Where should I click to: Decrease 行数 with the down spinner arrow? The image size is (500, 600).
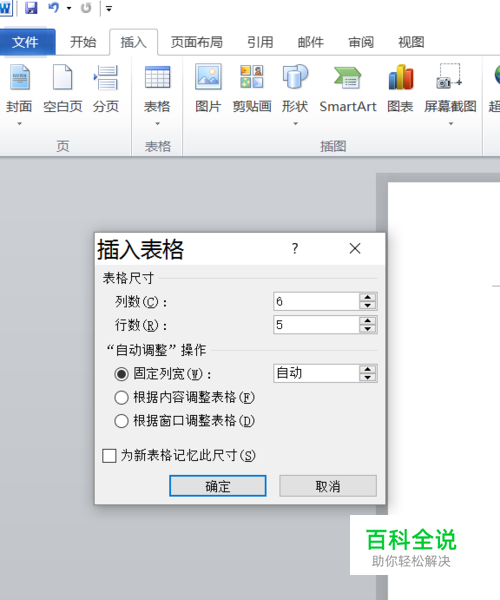[x=368, y=329]
